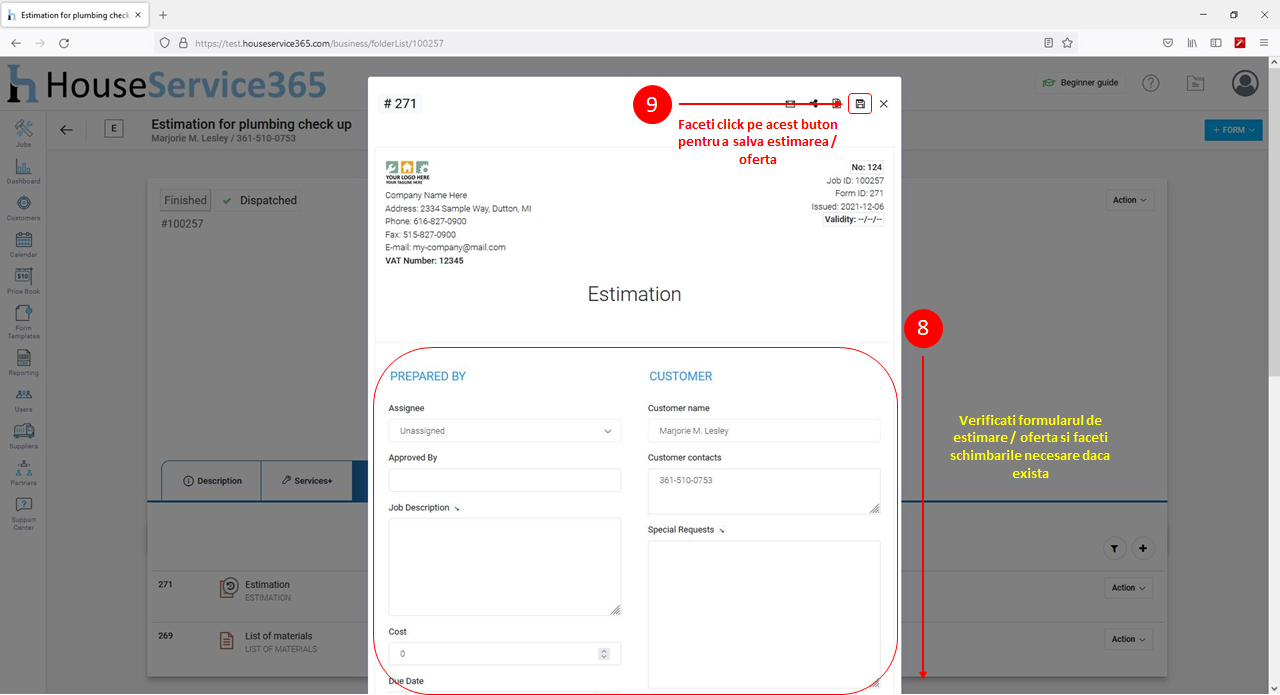This screenshot has width=1280, height=695.
Task: Go back in the browser history
Action: pyautogui.click(x=16, y=43)
